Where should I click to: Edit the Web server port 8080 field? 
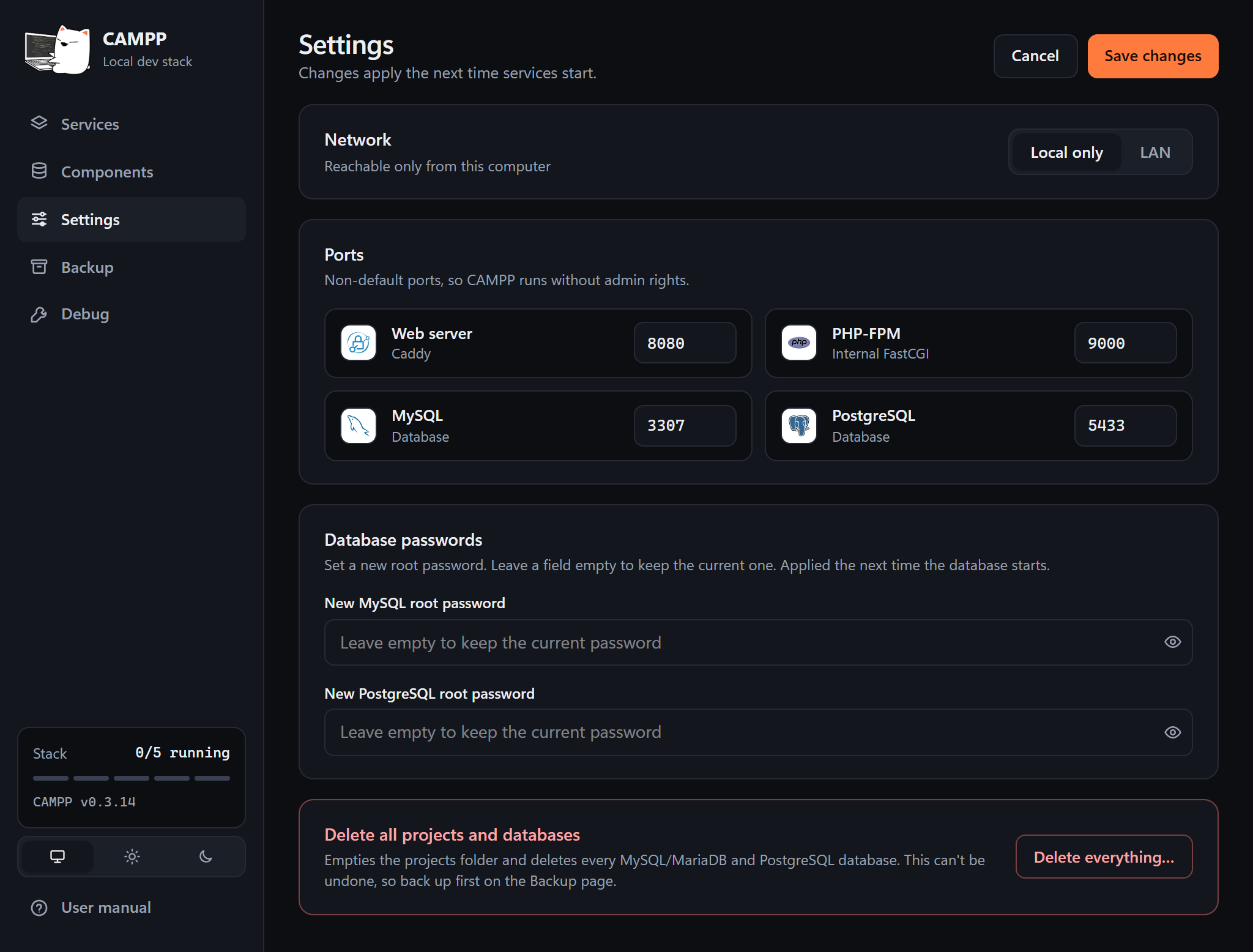685,343
